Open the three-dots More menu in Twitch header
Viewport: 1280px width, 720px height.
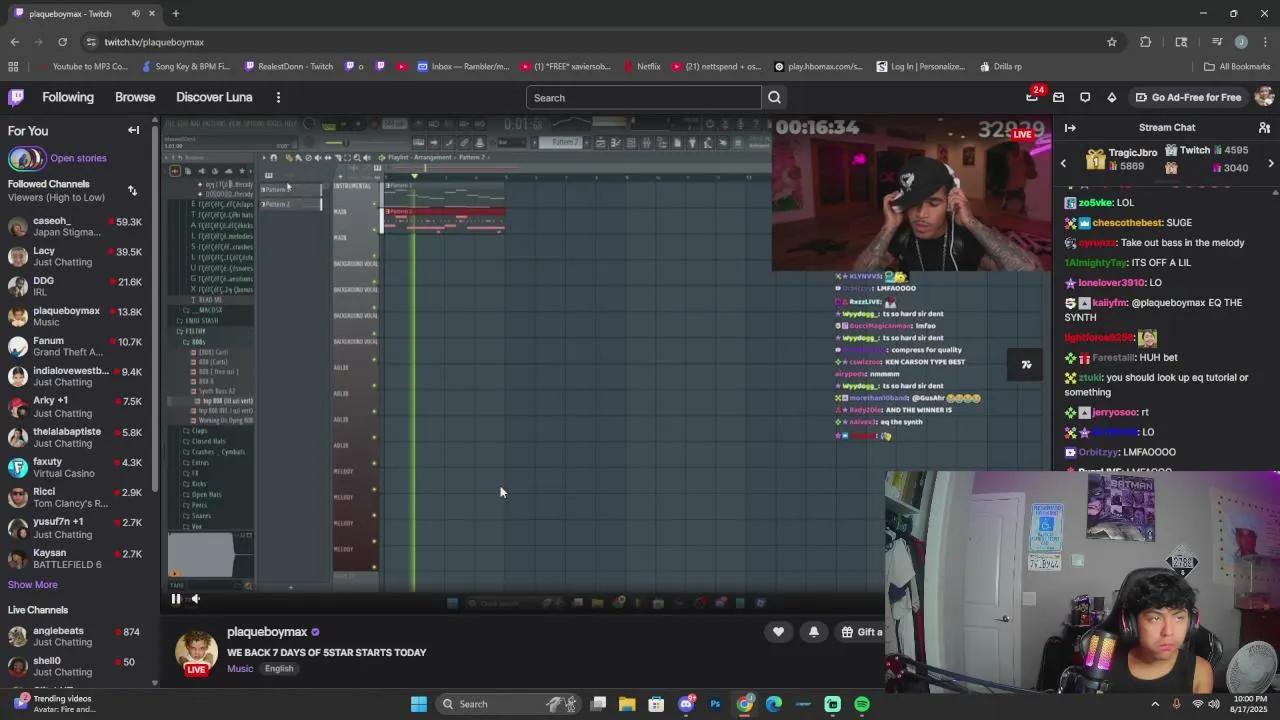(278, 97)
